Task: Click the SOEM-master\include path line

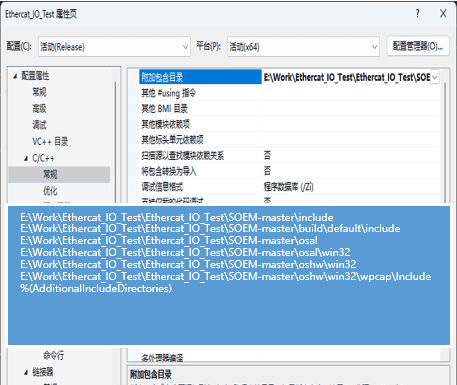Action: pos(177,217)
